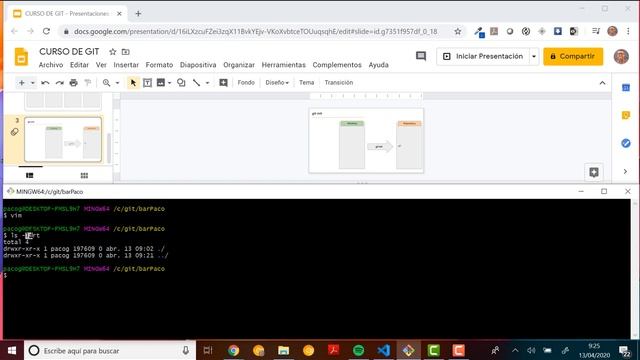This screenshot has width=640, height=360.
Task: Redo the last action
Action: (60, 83)
